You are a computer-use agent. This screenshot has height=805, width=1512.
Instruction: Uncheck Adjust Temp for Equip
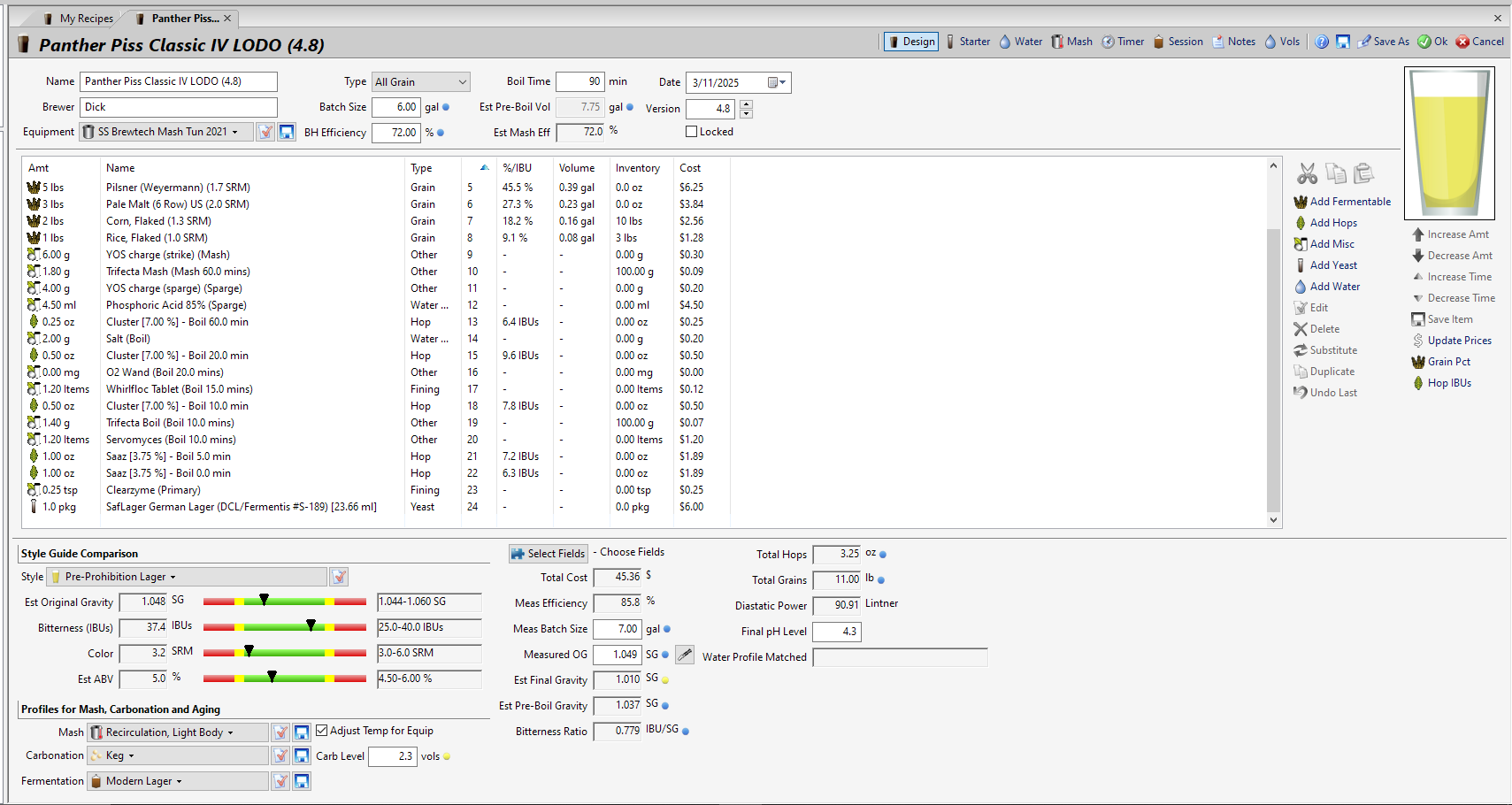click(x=322, y=731)
